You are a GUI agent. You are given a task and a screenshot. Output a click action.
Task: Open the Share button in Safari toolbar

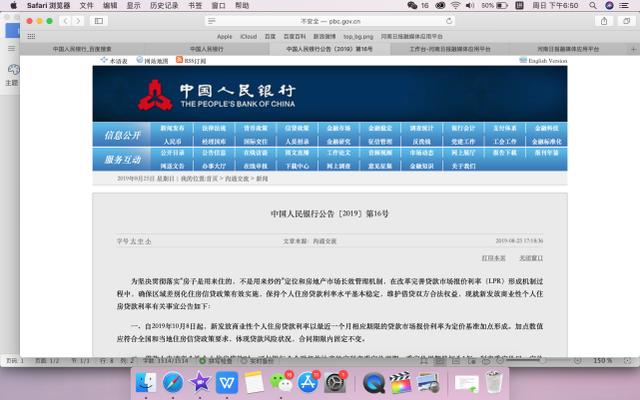(x=604, y=21)
